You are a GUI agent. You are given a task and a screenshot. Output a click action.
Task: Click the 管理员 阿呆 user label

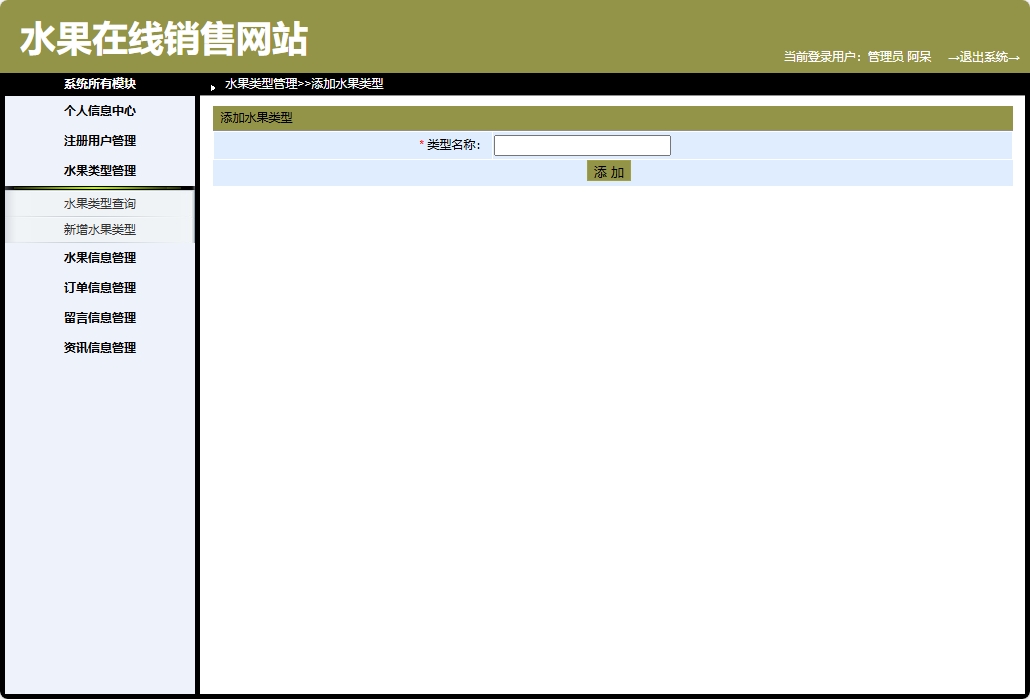click(898, 57)
